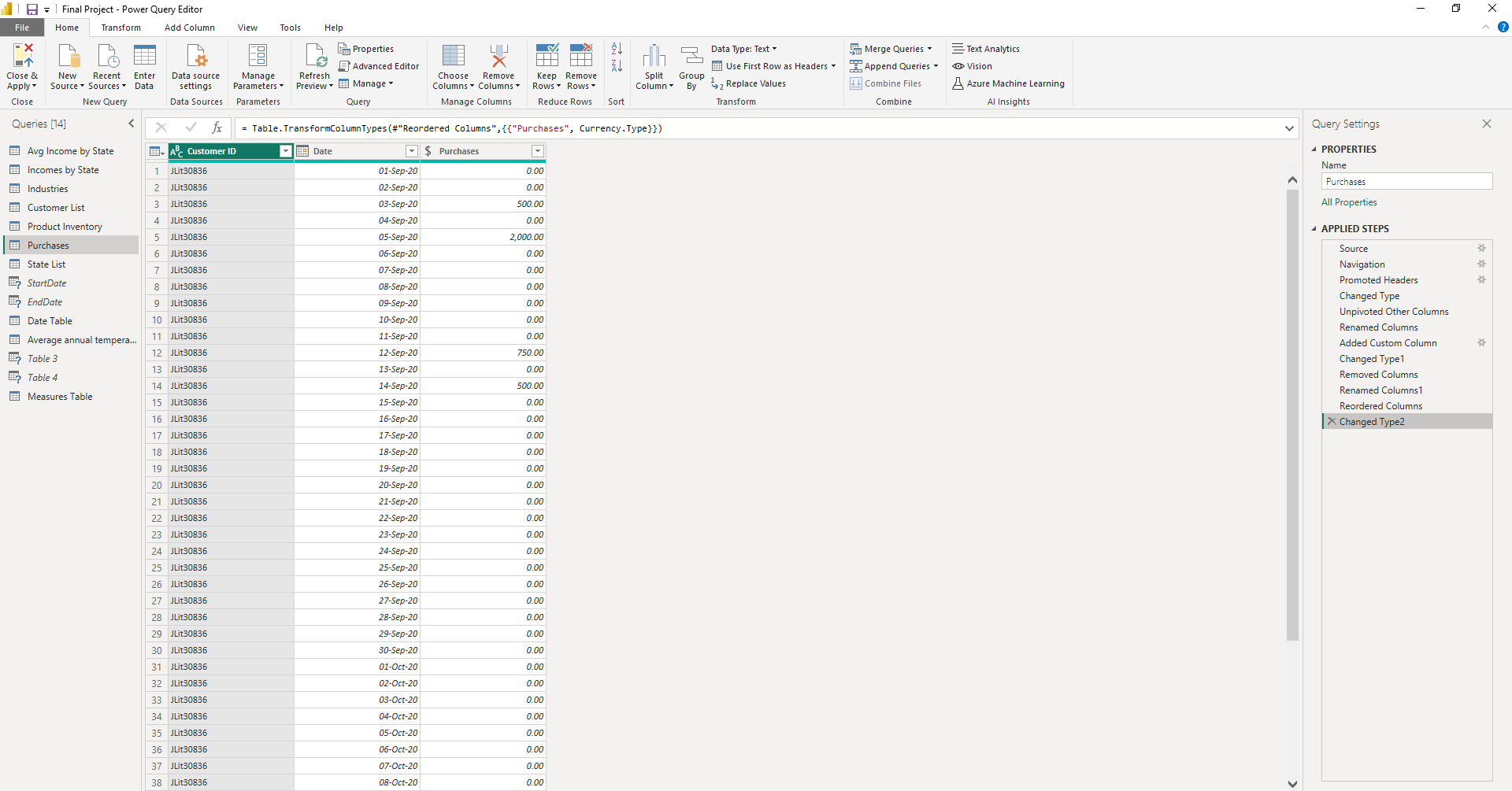
Task: Open Date column filter dropdown
Action: coord(411,151)
